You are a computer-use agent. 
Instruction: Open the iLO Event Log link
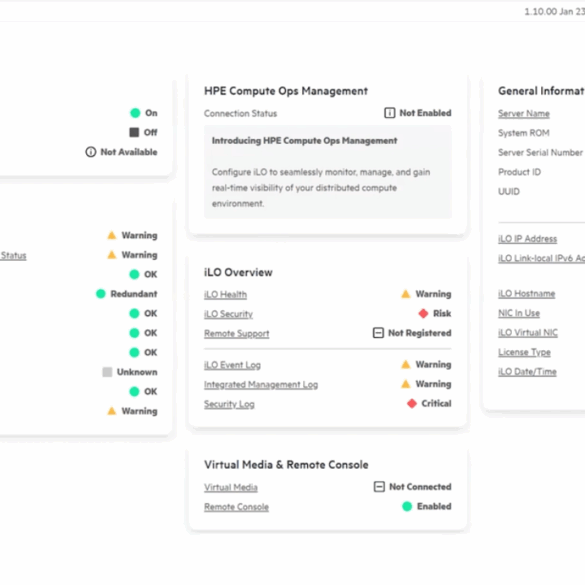click(x=232, y=365)
